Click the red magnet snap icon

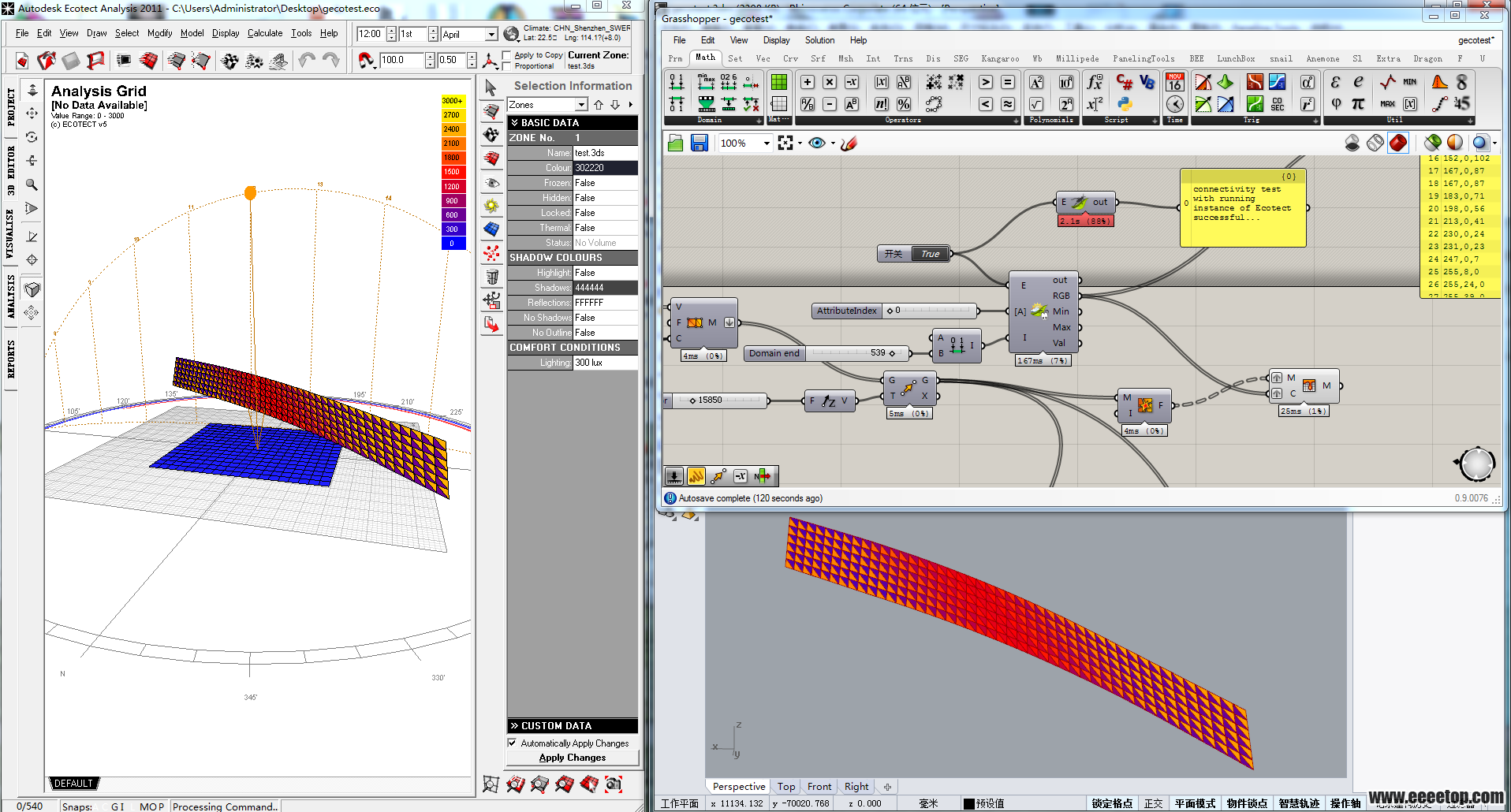(x=366, y=60)
